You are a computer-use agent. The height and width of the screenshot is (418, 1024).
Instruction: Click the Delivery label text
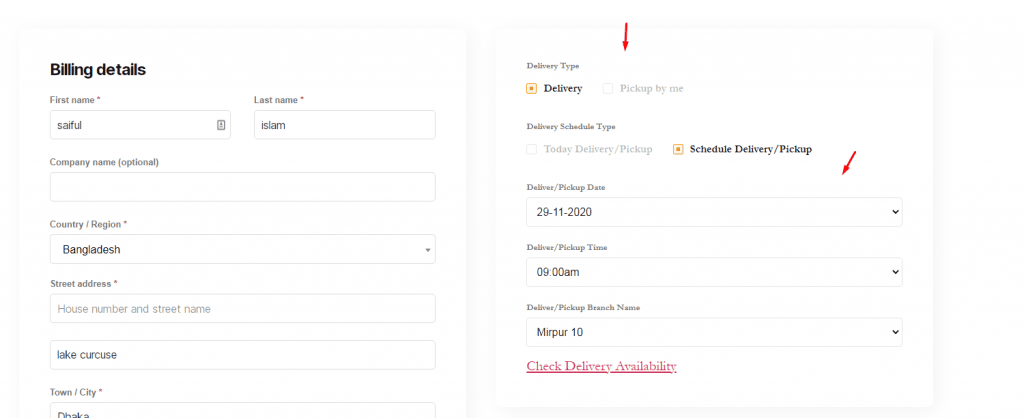563,89
